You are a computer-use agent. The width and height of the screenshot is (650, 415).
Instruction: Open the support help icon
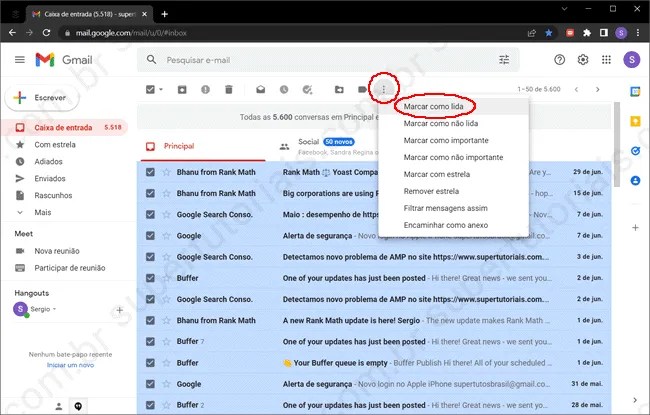tap(560, 60)
